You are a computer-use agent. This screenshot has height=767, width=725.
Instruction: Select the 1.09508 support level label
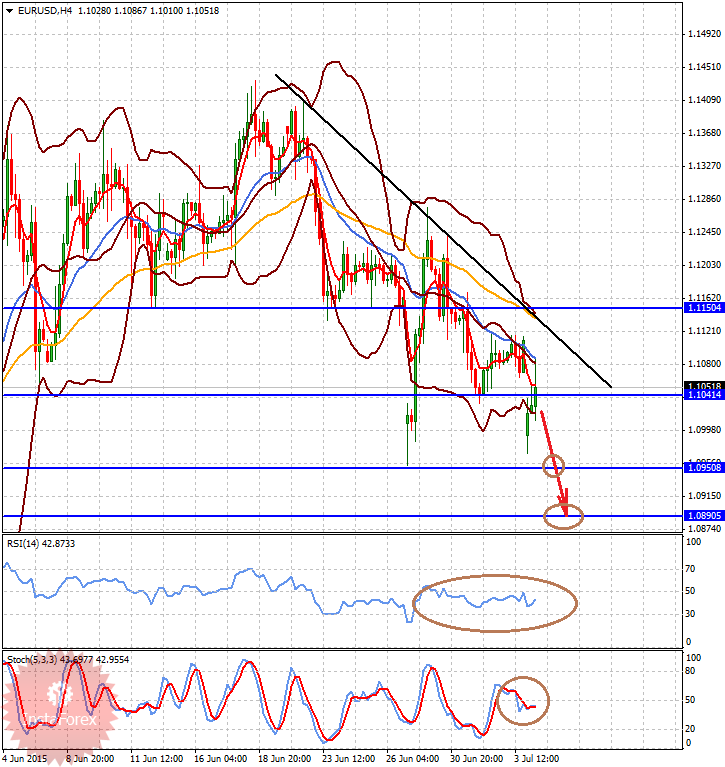tap(704, 468)
